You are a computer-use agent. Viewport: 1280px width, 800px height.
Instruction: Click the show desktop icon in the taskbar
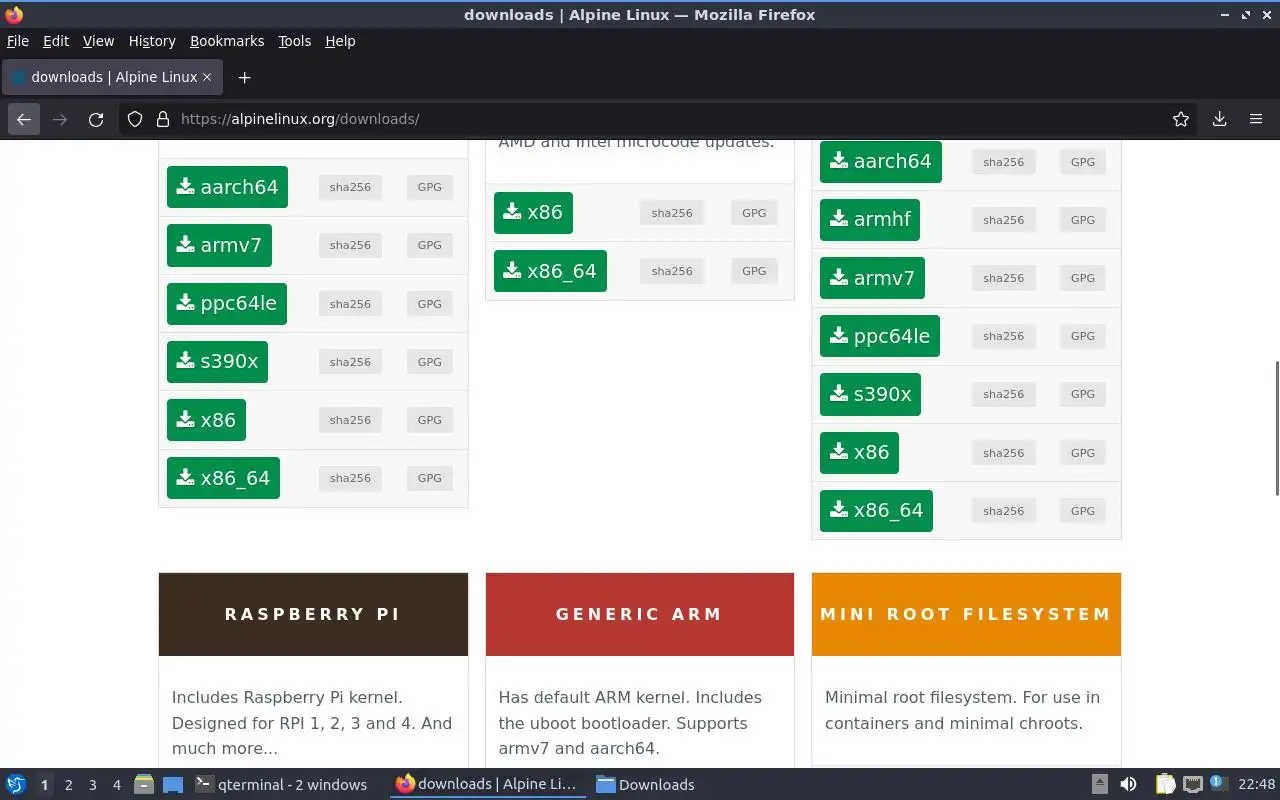[172, 784]
